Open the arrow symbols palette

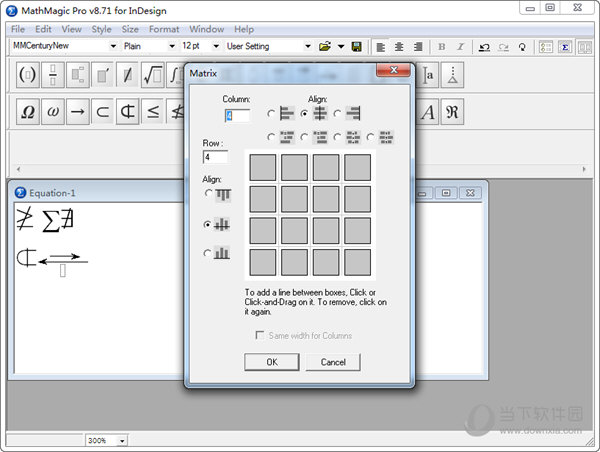[x=78, y=112]
